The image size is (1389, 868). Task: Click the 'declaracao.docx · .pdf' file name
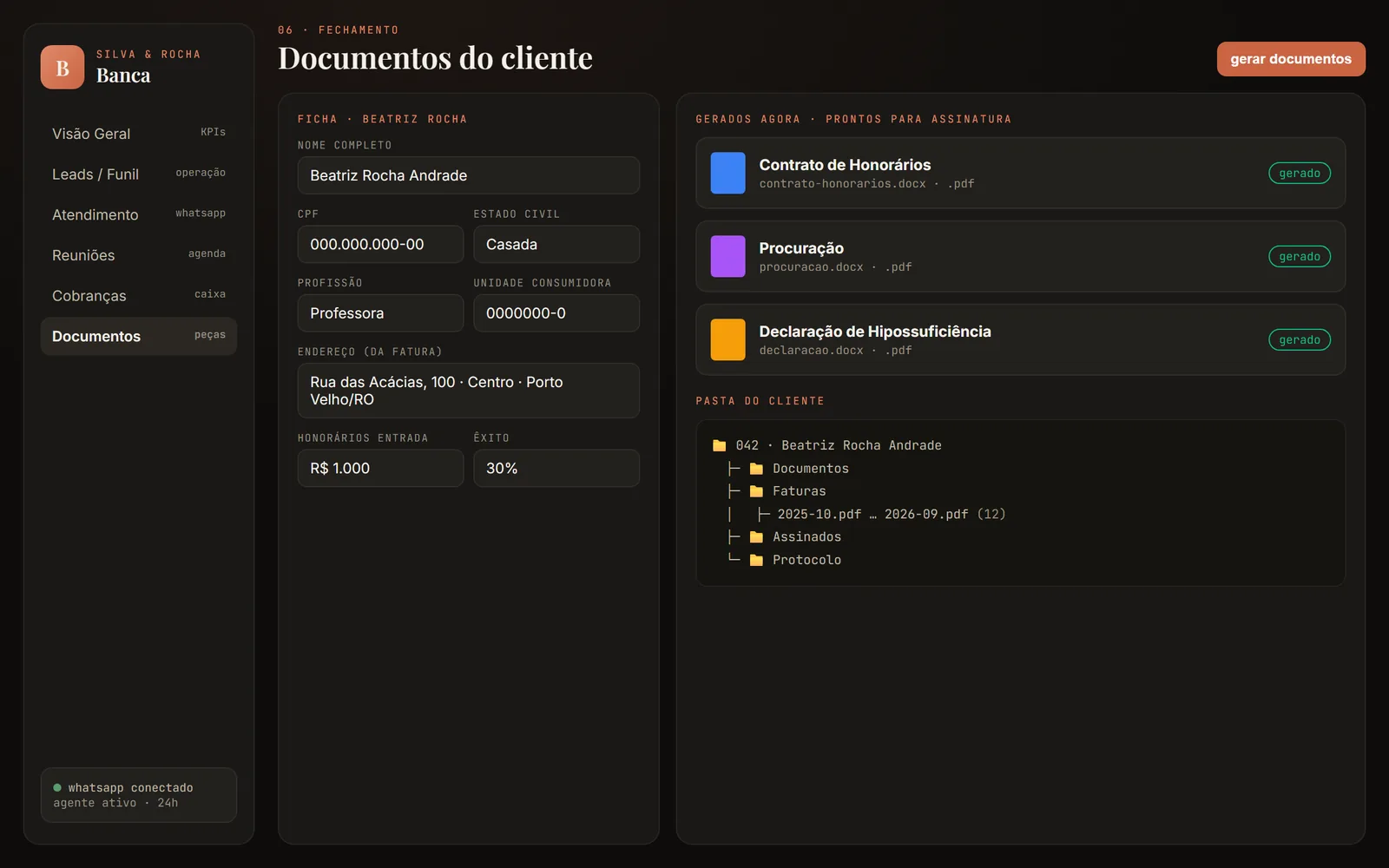(835, 351)
